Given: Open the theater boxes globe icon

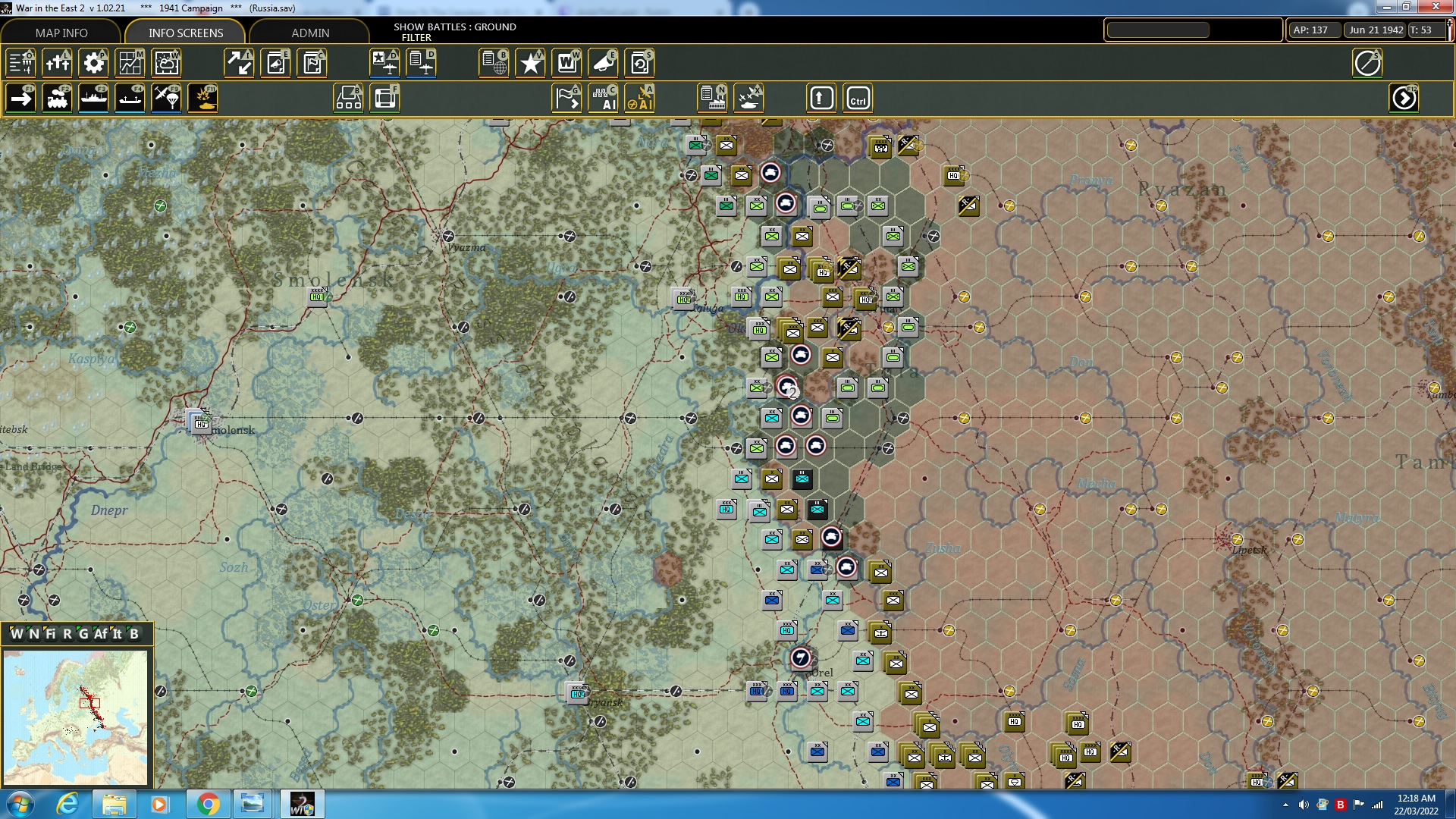Looking at the screenshot, I should pyautogui.click(x=494, y=63).
